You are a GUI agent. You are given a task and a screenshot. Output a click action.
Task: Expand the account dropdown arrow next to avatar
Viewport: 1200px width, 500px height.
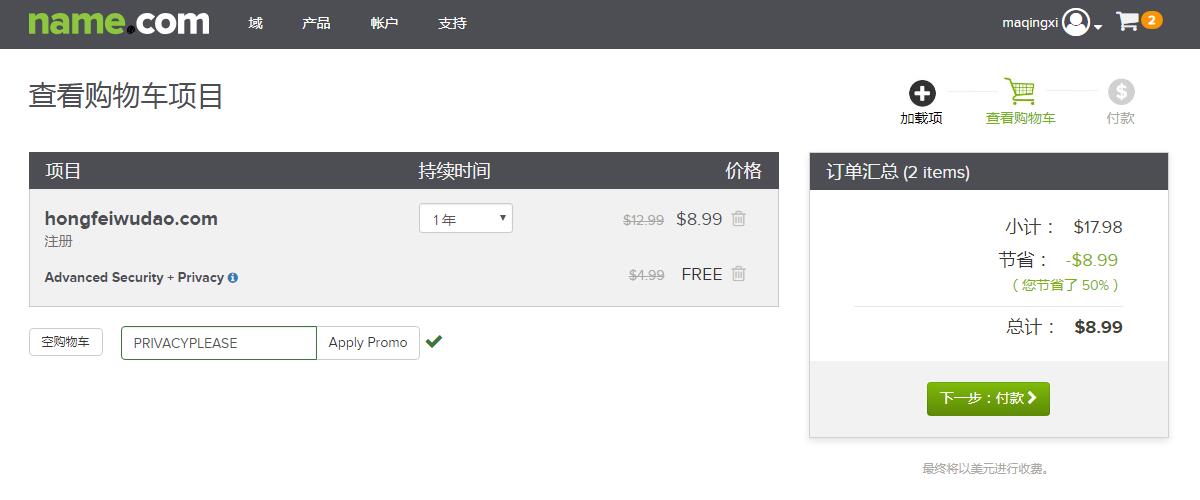(x=1098, y=27)
